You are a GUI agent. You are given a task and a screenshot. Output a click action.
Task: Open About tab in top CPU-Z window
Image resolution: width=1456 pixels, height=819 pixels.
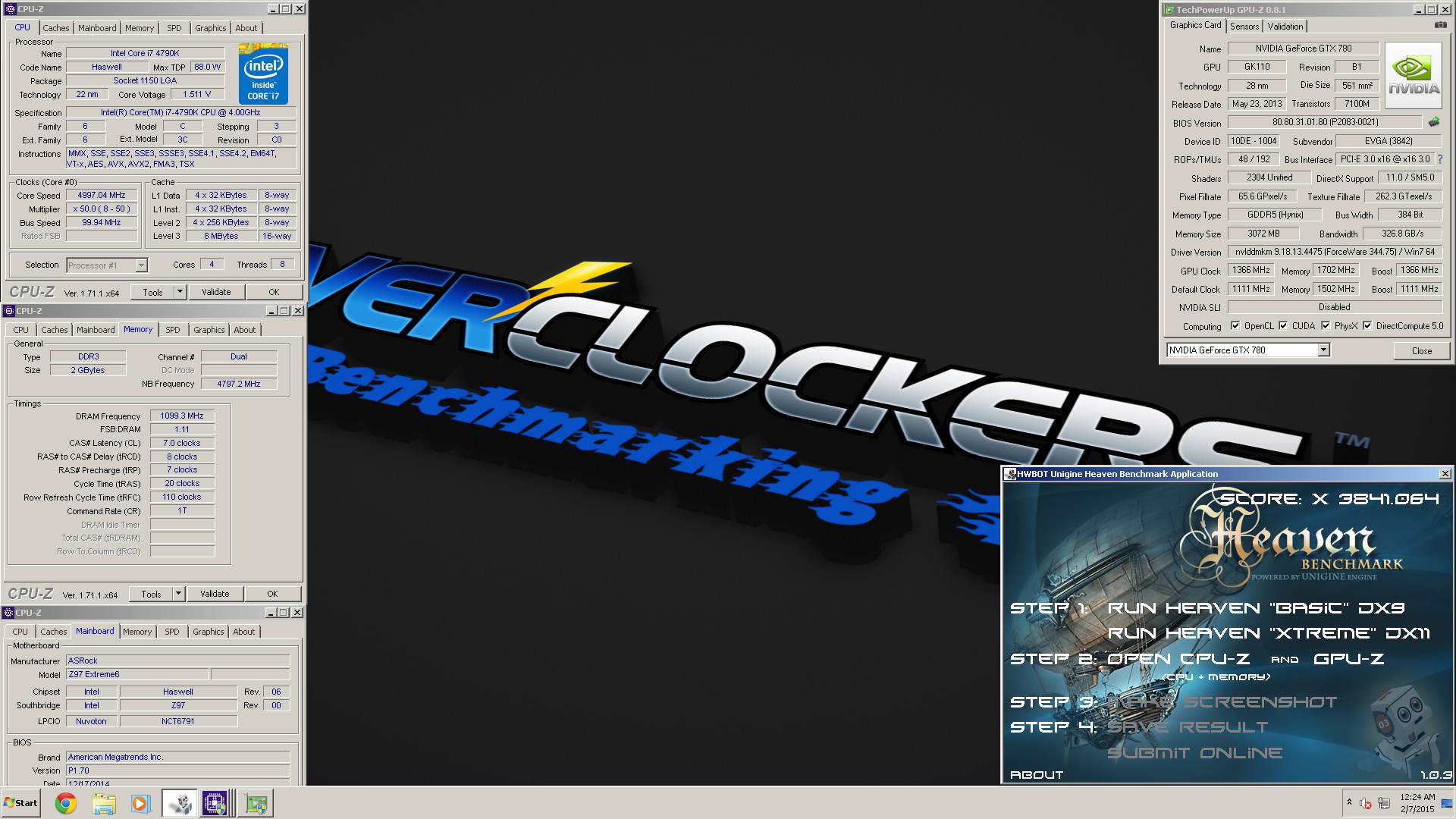pos(246,28)
